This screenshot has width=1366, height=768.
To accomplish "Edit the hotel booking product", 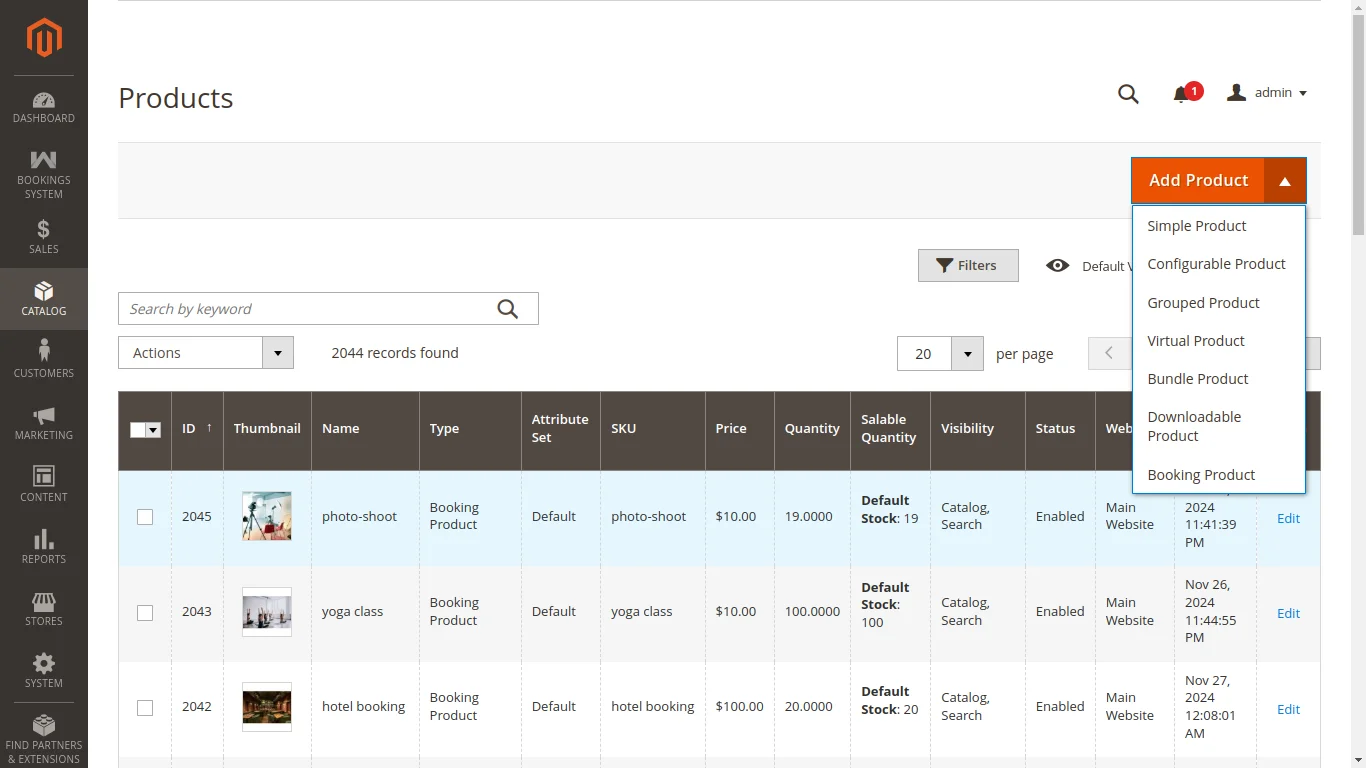I will click(x=1288, y=709).
